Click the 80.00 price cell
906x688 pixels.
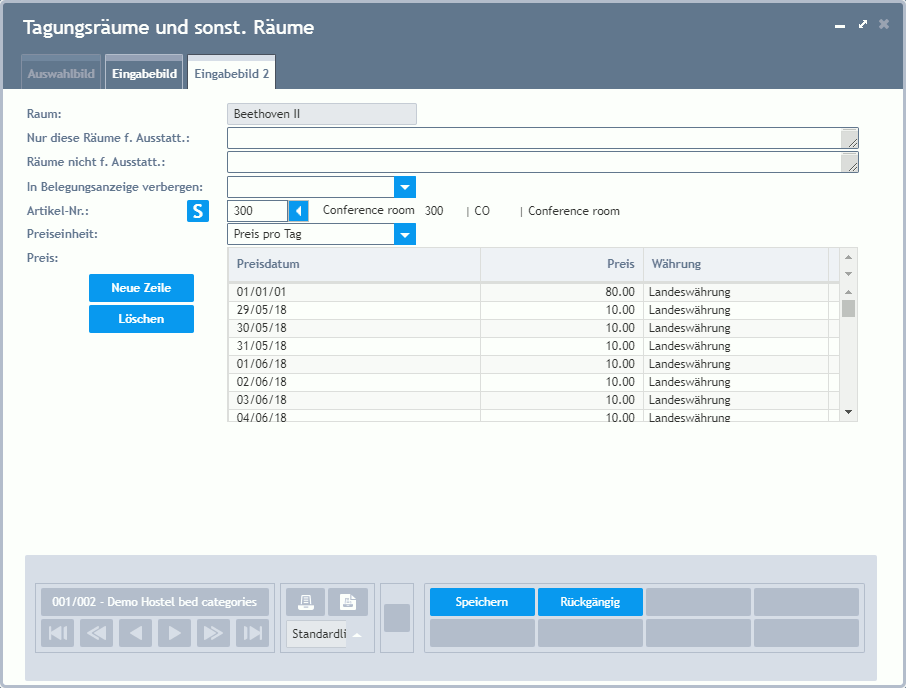tap(562, 292)
